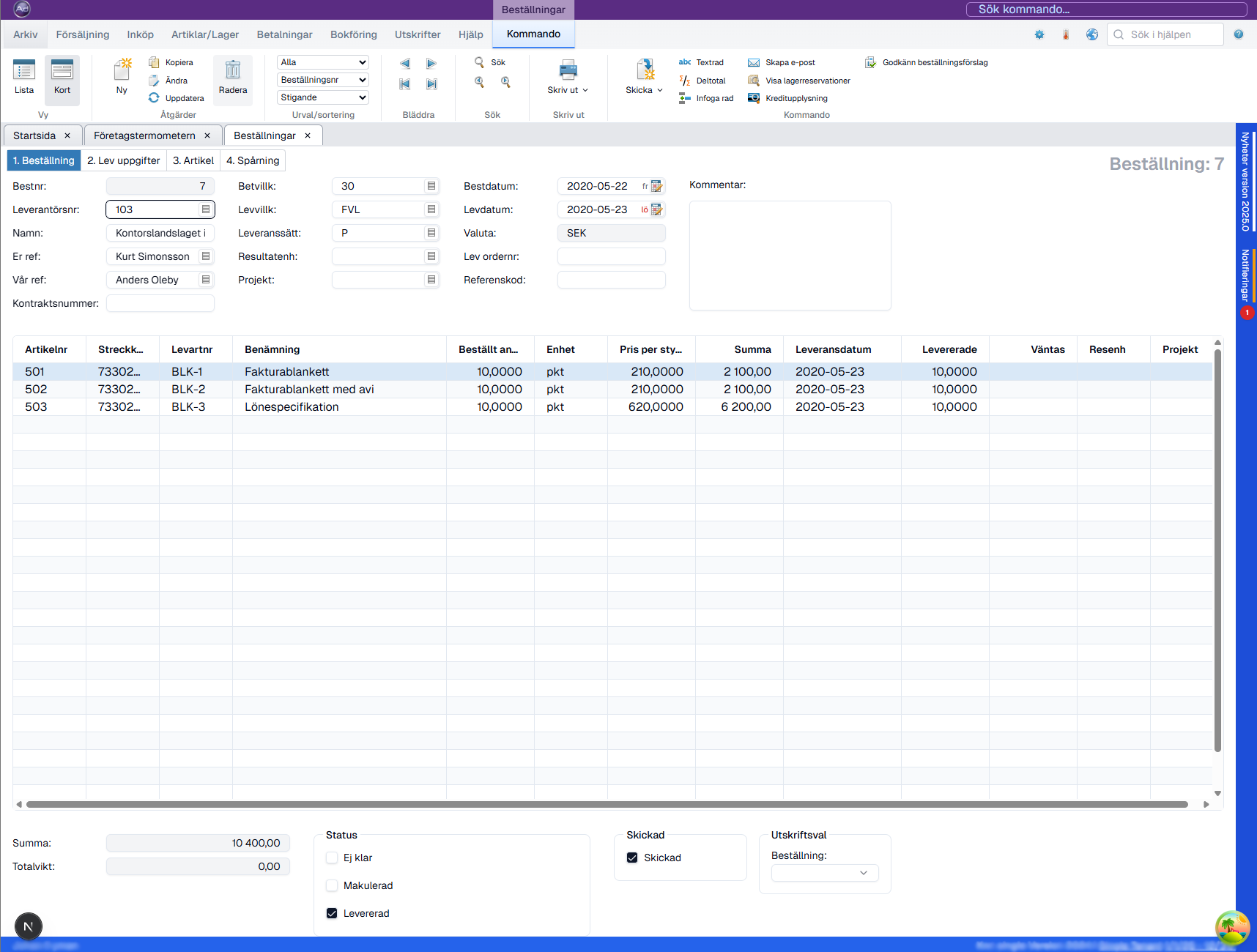Click the Skapa e-post icon

coord(754,63)
